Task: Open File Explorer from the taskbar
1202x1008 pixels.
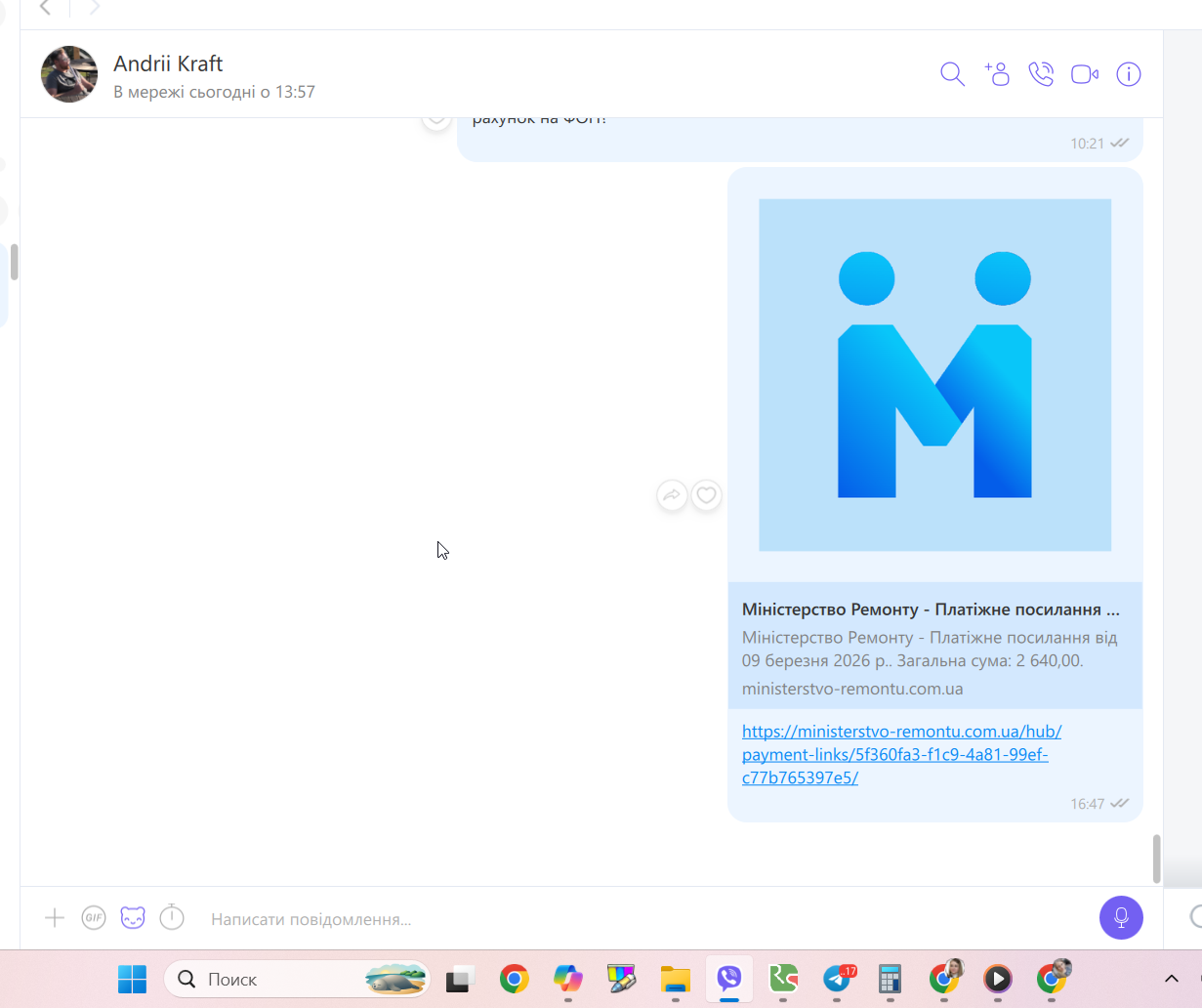Action: [675, 979]
